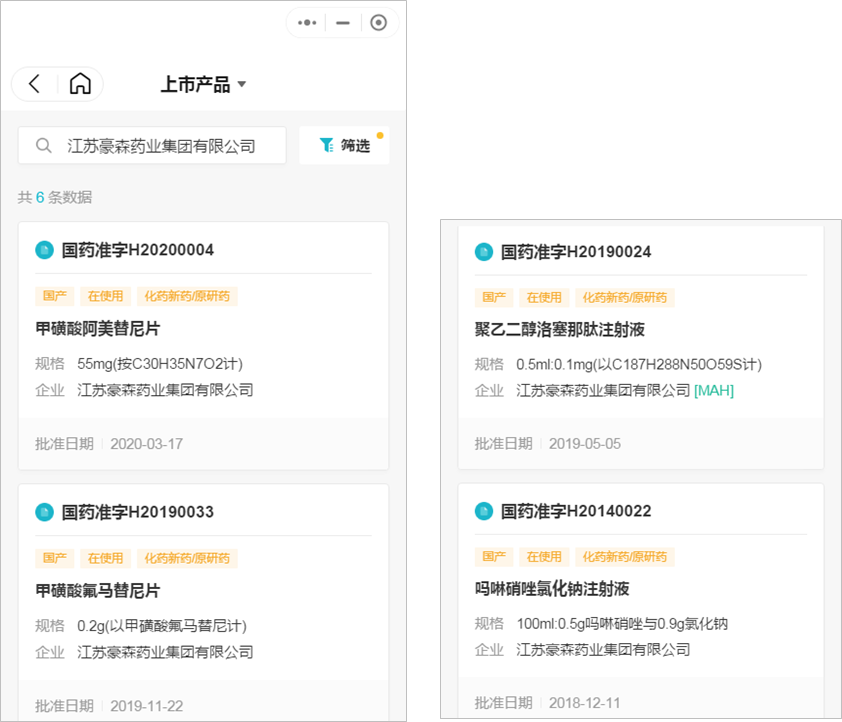842x722 pixels.
Task: Open the home page icon
Action: coord(80,84)
